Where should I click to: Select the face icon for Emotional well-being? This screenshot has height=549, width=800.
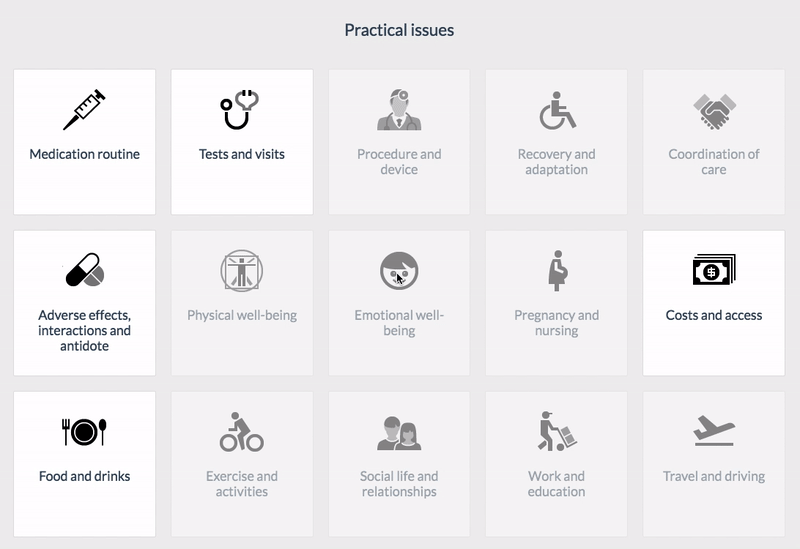click(x=399, y=270)
